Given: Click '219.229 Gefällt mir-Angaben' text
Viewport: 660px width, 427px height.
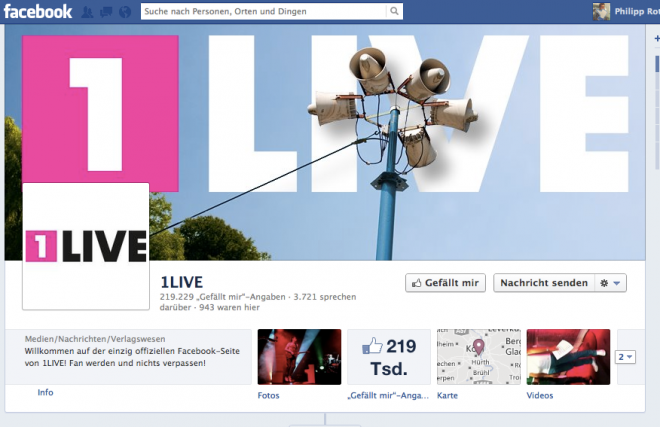Looking at the screenshot, I should [x=223, y=297].
